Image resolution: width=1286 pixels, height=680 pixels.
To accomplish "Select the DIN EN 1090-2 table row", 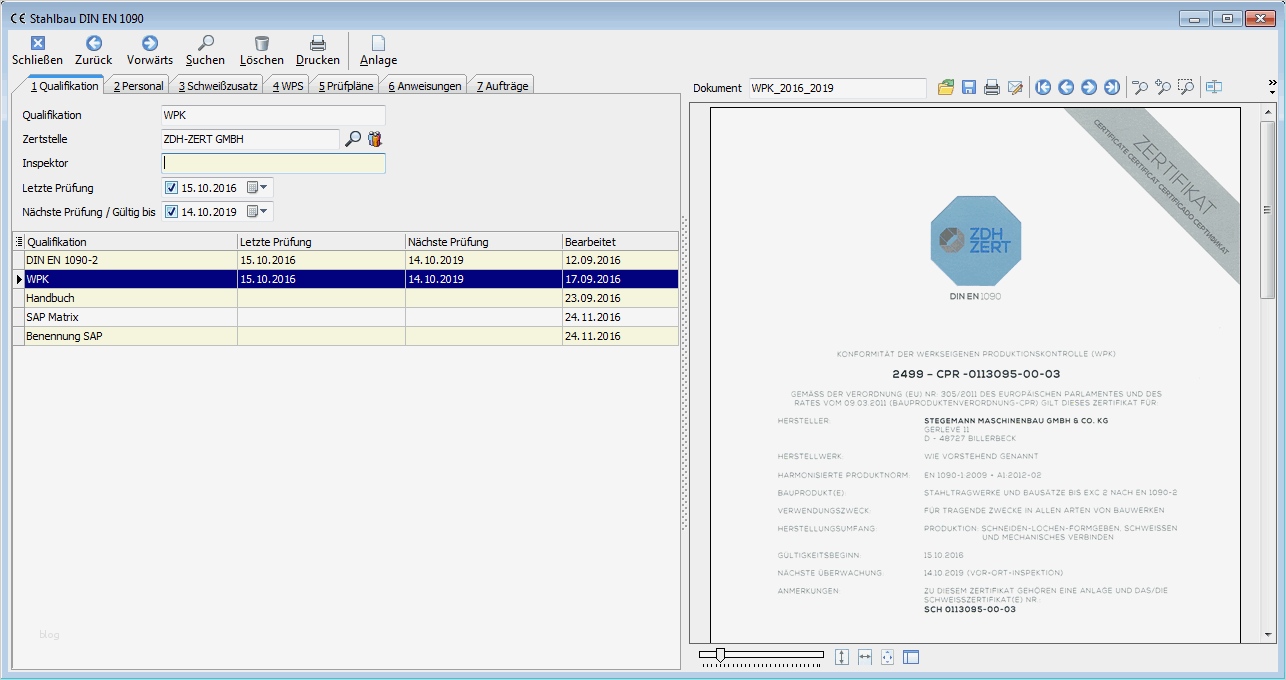I will point(130,260).
